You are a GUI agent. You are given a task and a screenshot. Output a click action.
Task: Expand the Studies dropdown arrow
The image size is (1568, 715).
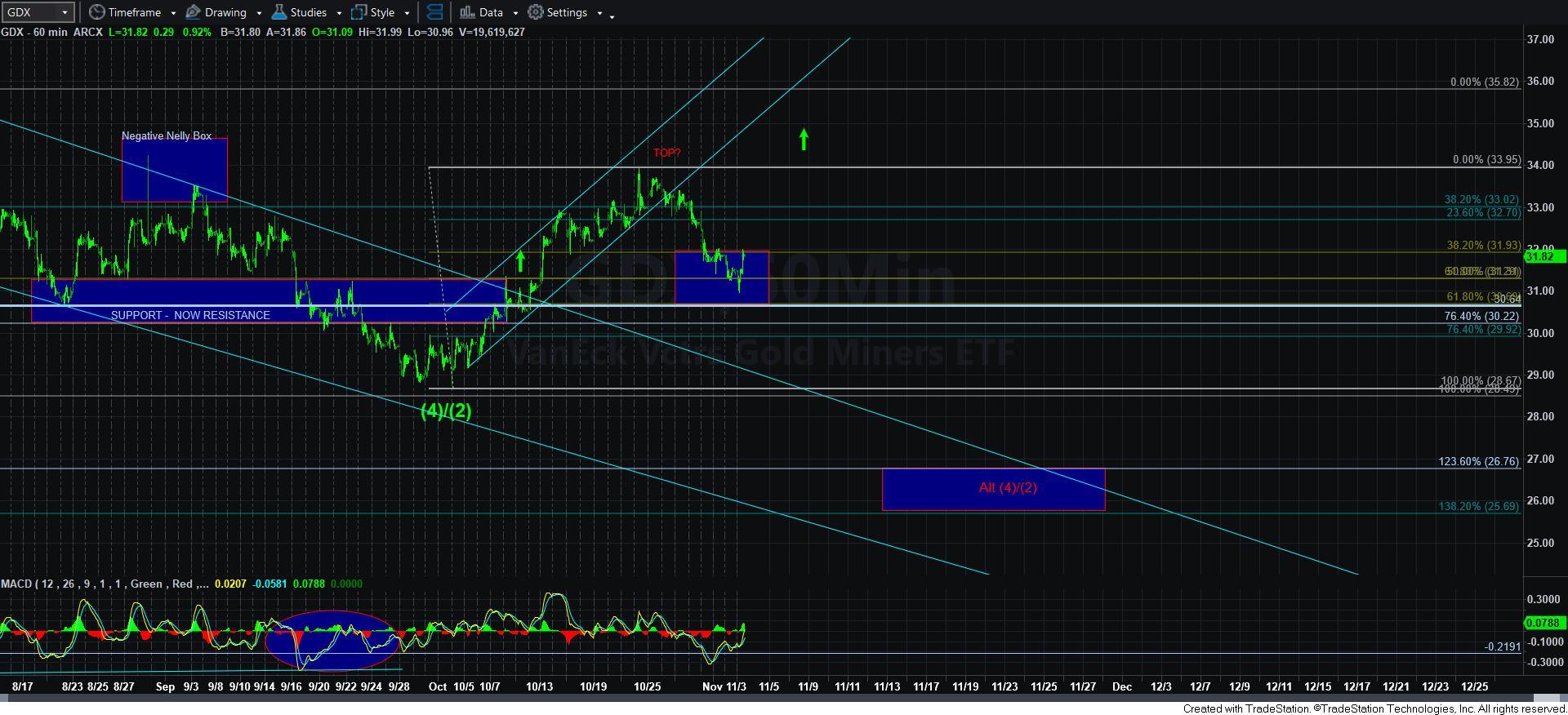[339, 13]
